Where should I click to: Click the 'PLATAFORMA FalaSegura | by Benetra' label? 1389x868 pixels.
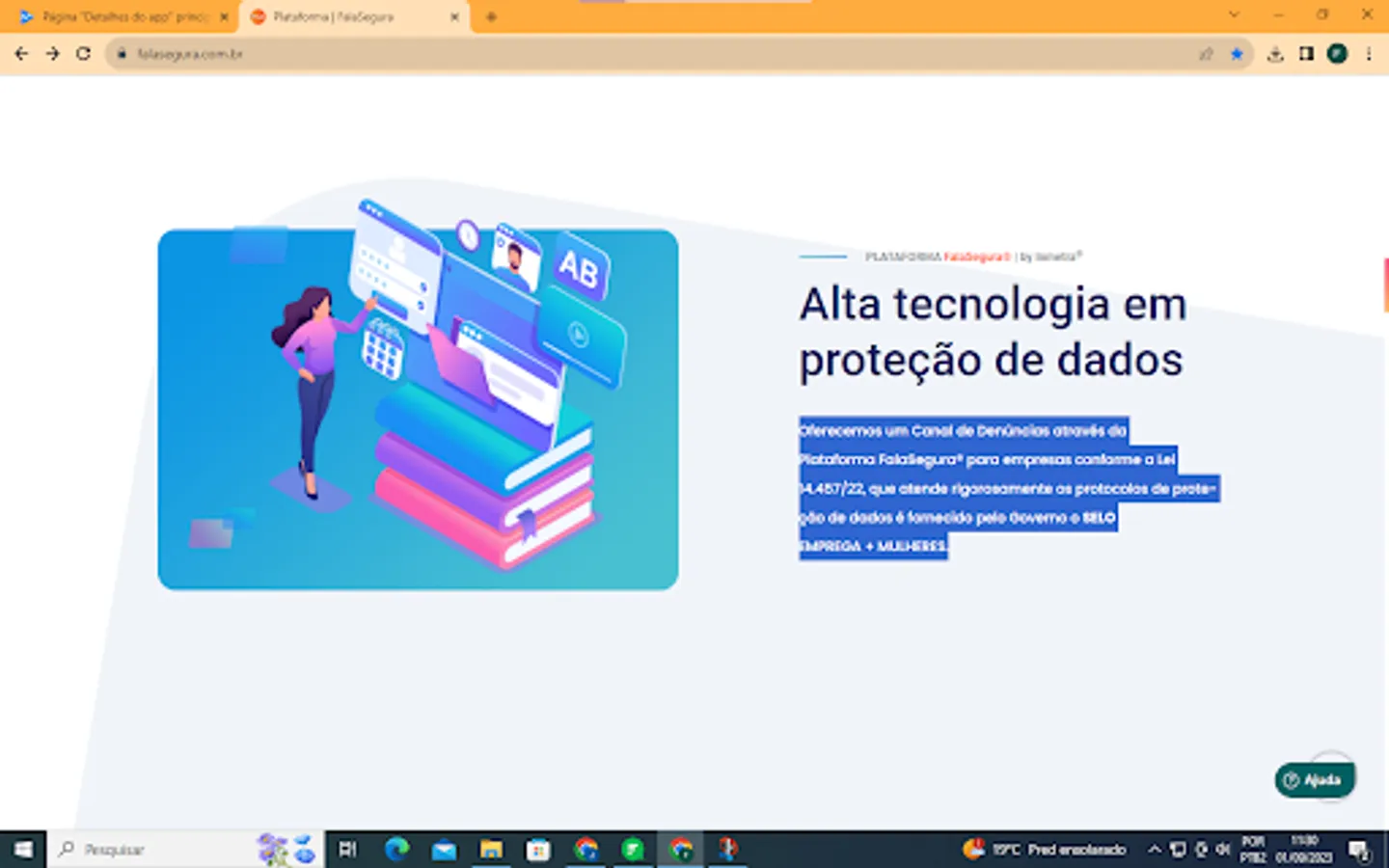973,257
